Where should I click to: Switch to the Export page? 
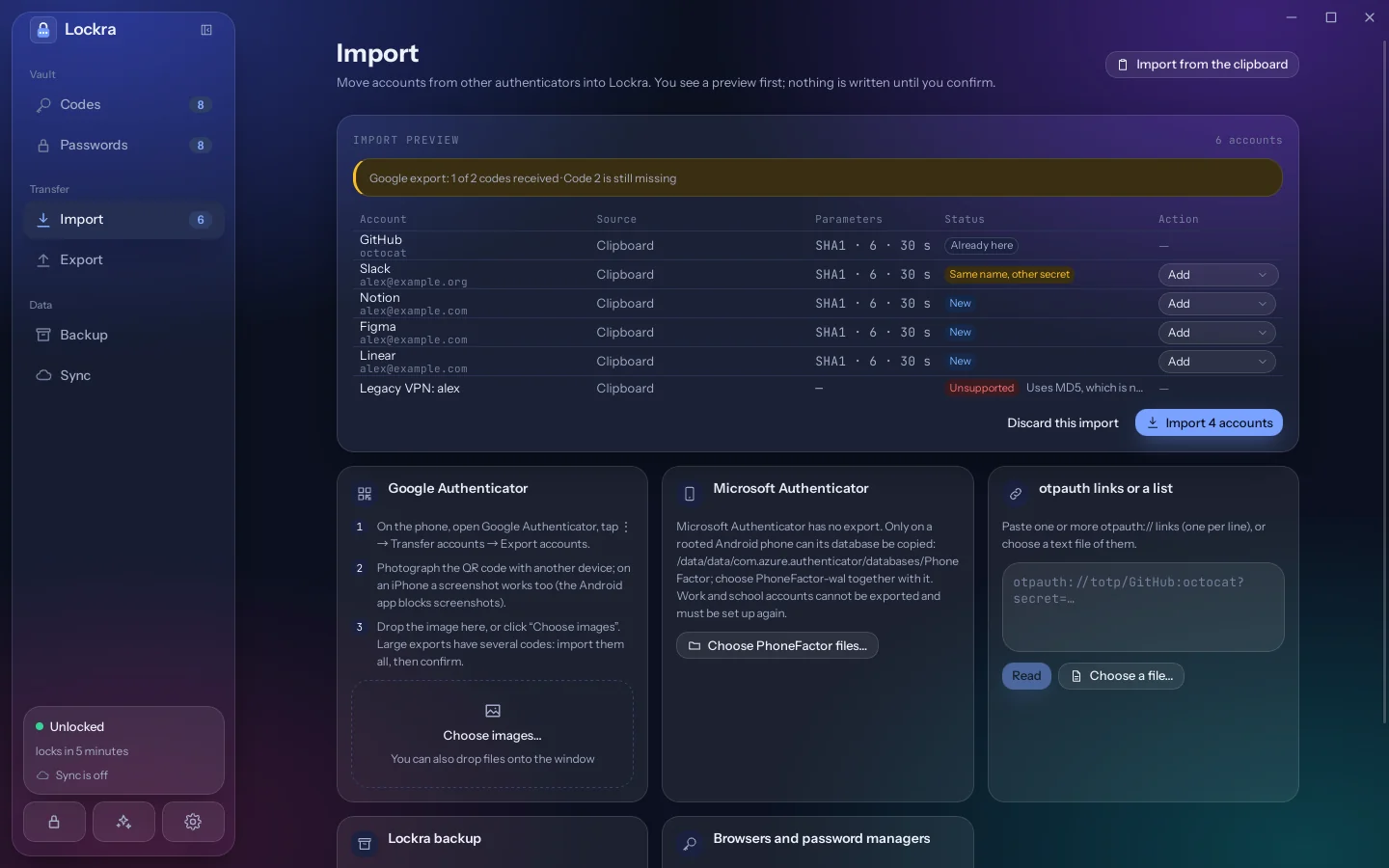(x=123, y=260)
